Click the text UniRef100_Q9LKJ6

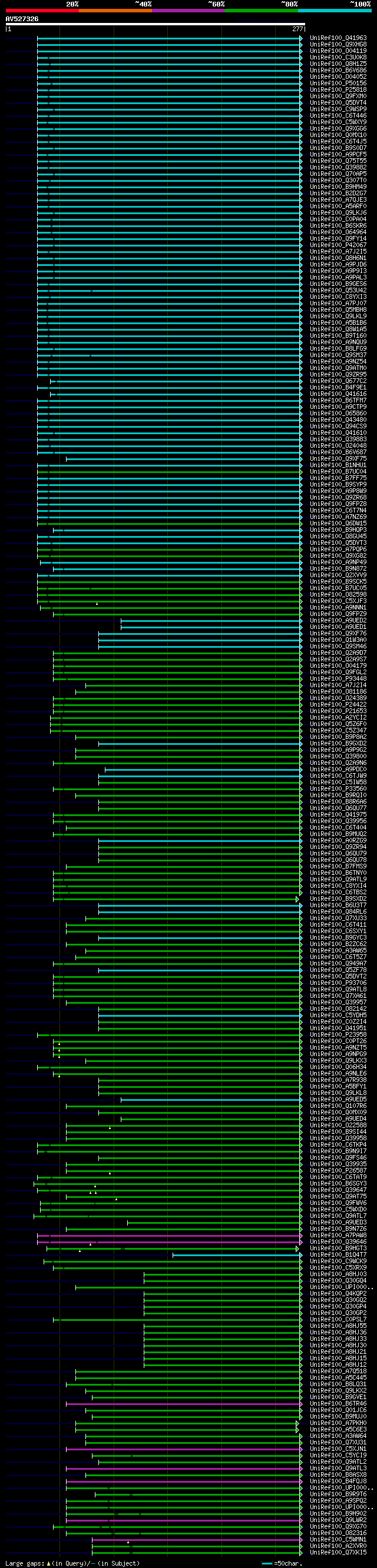tap(338, 213)
